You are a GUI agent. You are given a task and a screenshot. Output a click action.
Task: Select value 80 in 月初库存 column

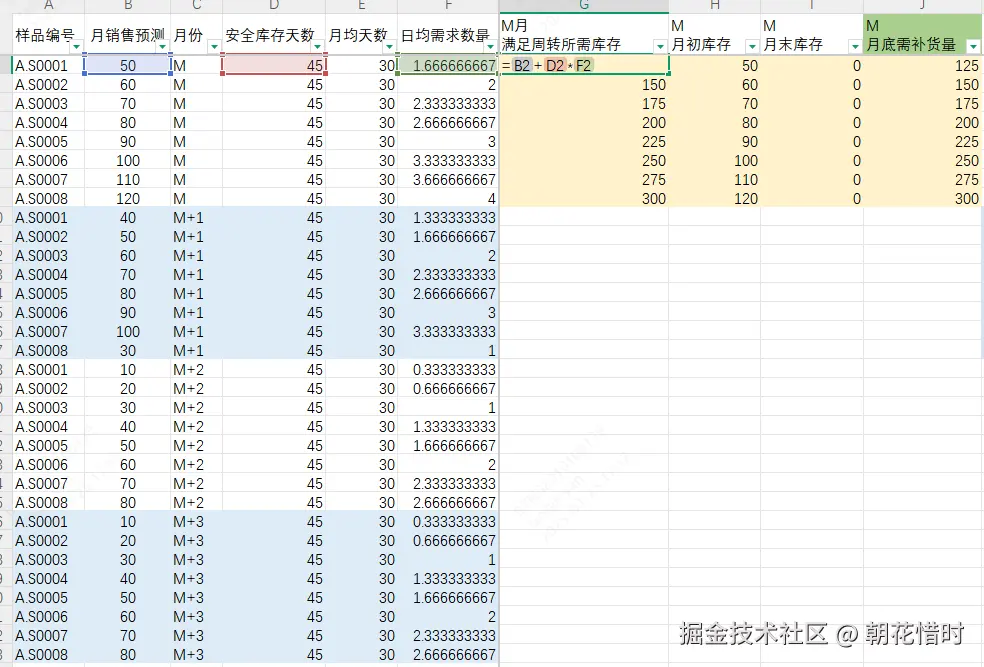(x=715, y=123)
